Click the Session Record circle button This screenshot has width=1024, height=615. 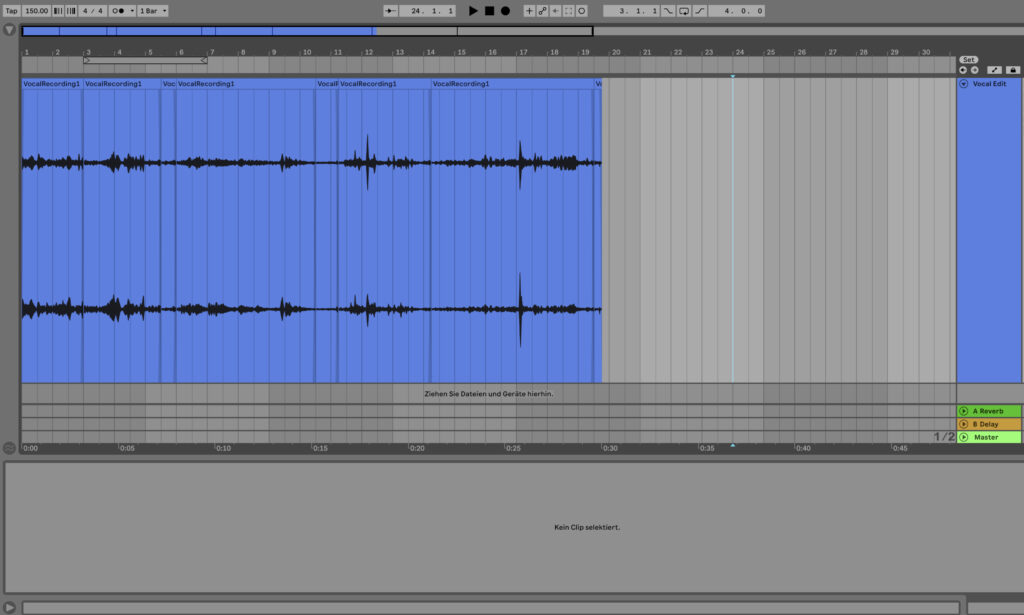(582, 11)
